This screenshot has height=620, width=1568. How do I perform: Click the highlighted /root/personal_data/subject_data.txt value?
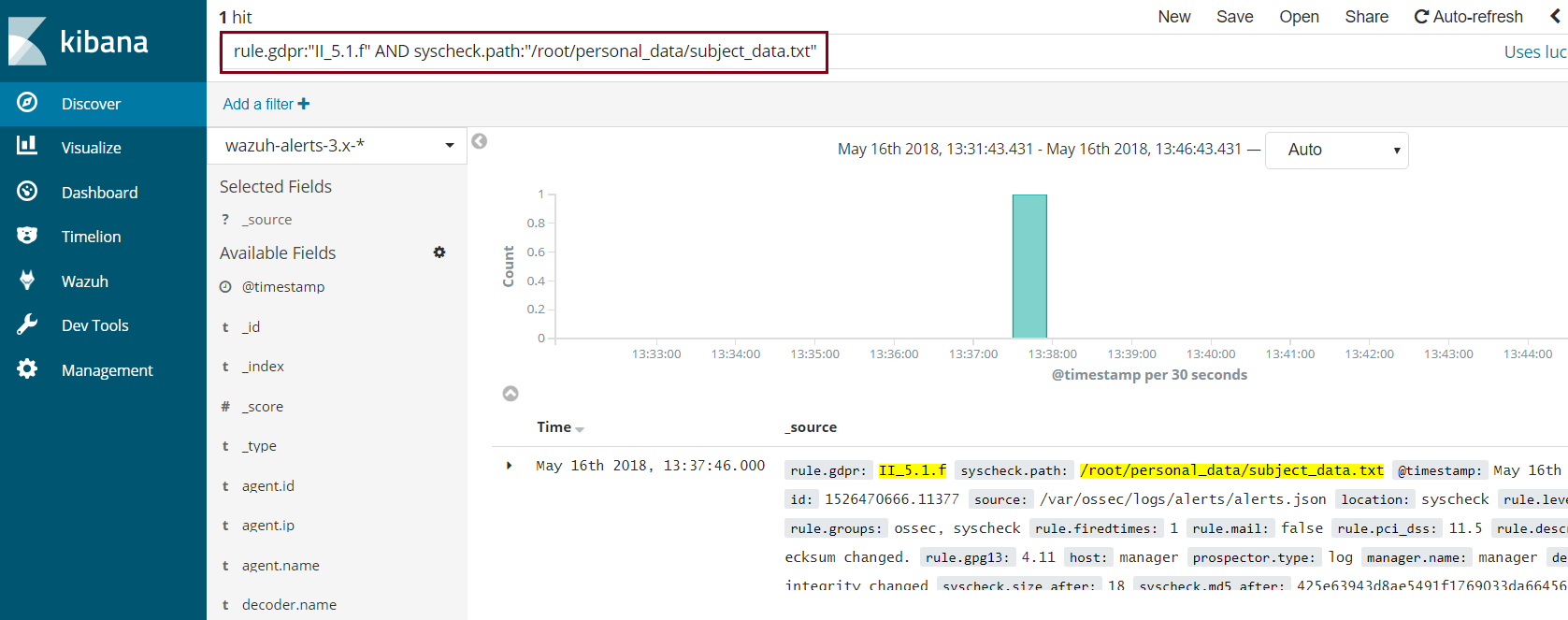(1231, 470)
